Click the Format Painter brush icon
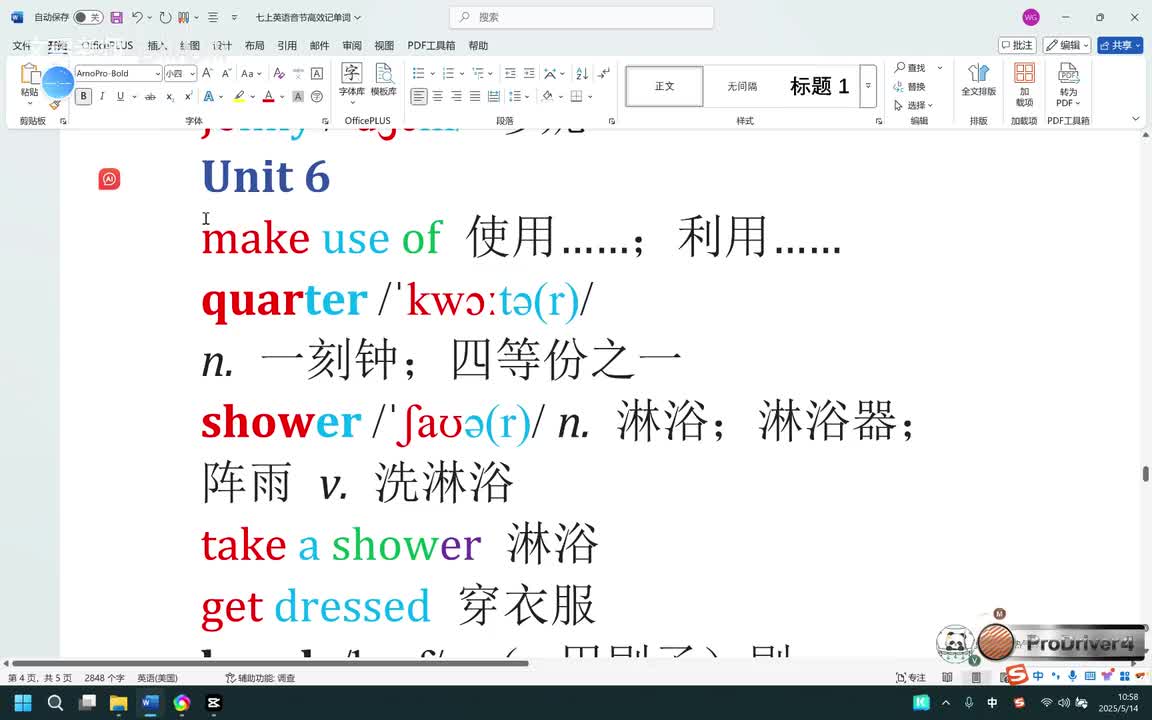The width and height of the screenshot is (1152, 720). click(x=54, y=105)
